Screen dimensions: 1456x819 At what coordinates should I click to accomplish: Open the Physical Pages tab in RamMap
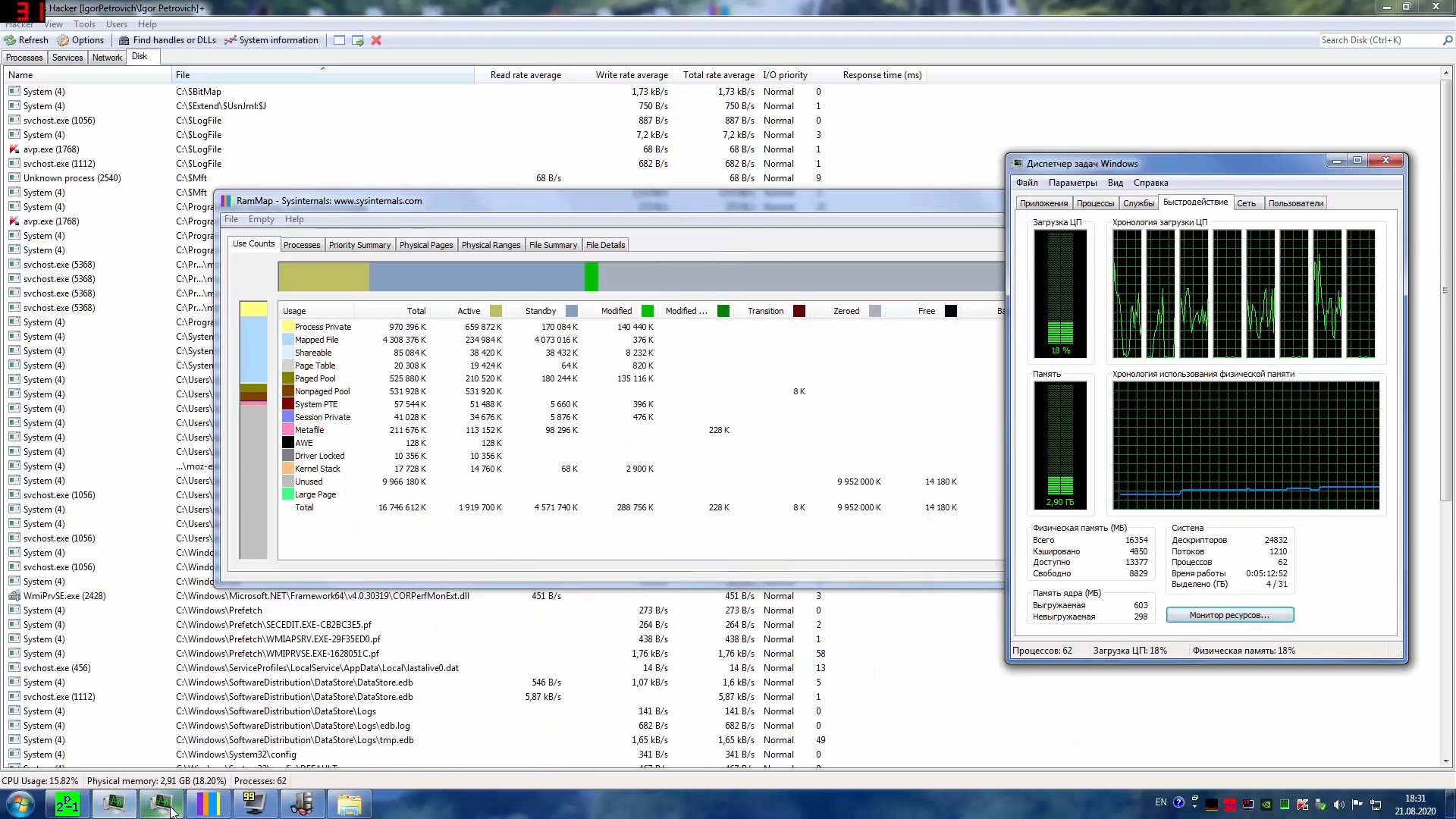(x=425, y=245)
